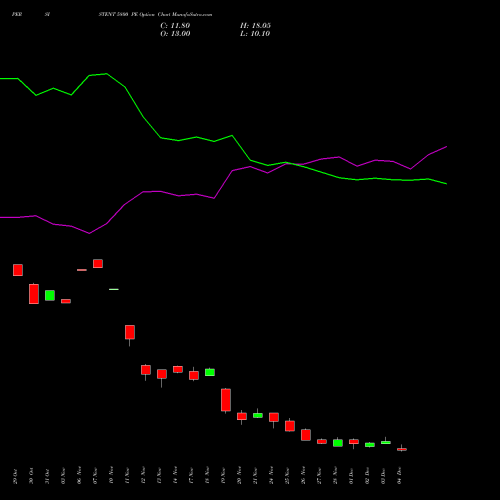The height and width of the screenshot is (500, 500).
Task: Click the 04 Dec date axis label
Action: pyautogui.click(x=399, y=476)
